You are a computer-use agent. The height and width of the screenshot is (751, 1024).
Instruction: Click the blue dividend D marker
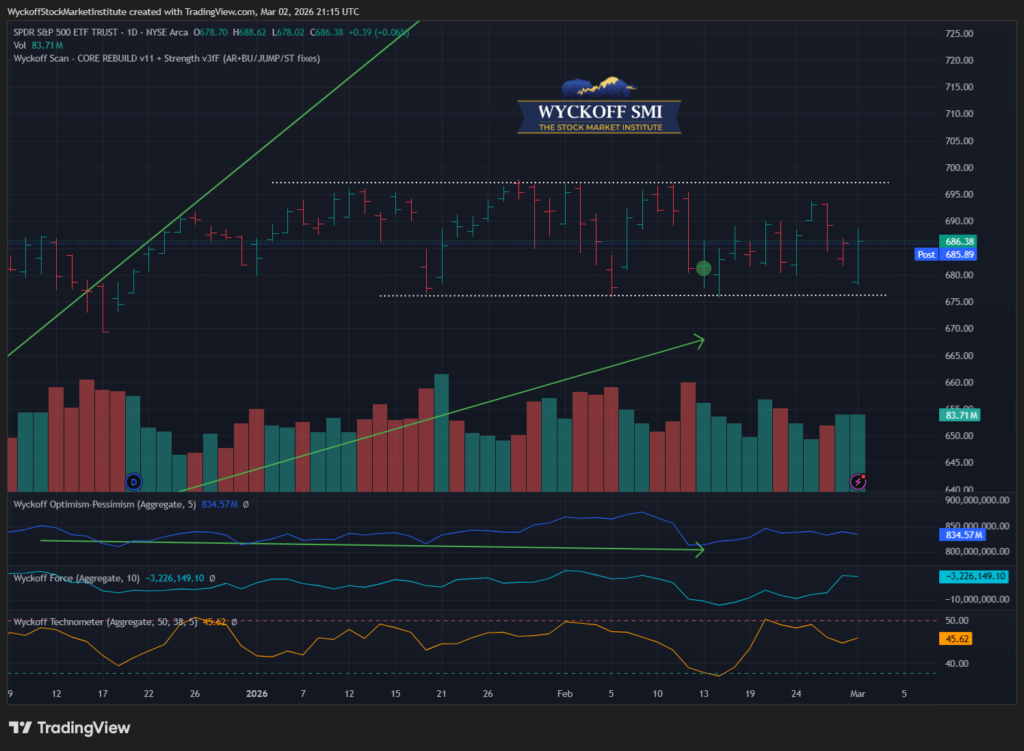point(131,481)
